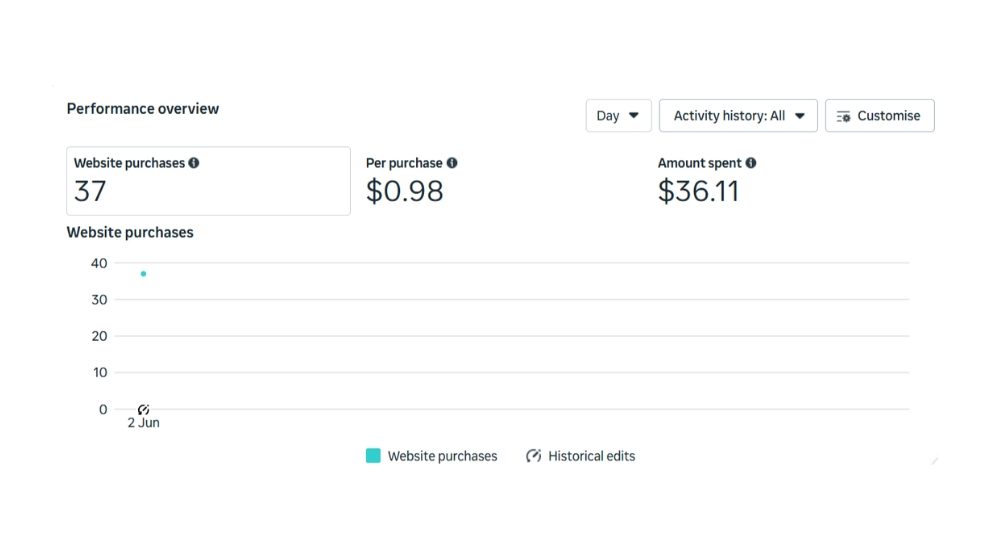Open the Activity history: All dropdown
Image resolution: width=1000 pixels, height=550 pixels.
[x=738, y=115]
